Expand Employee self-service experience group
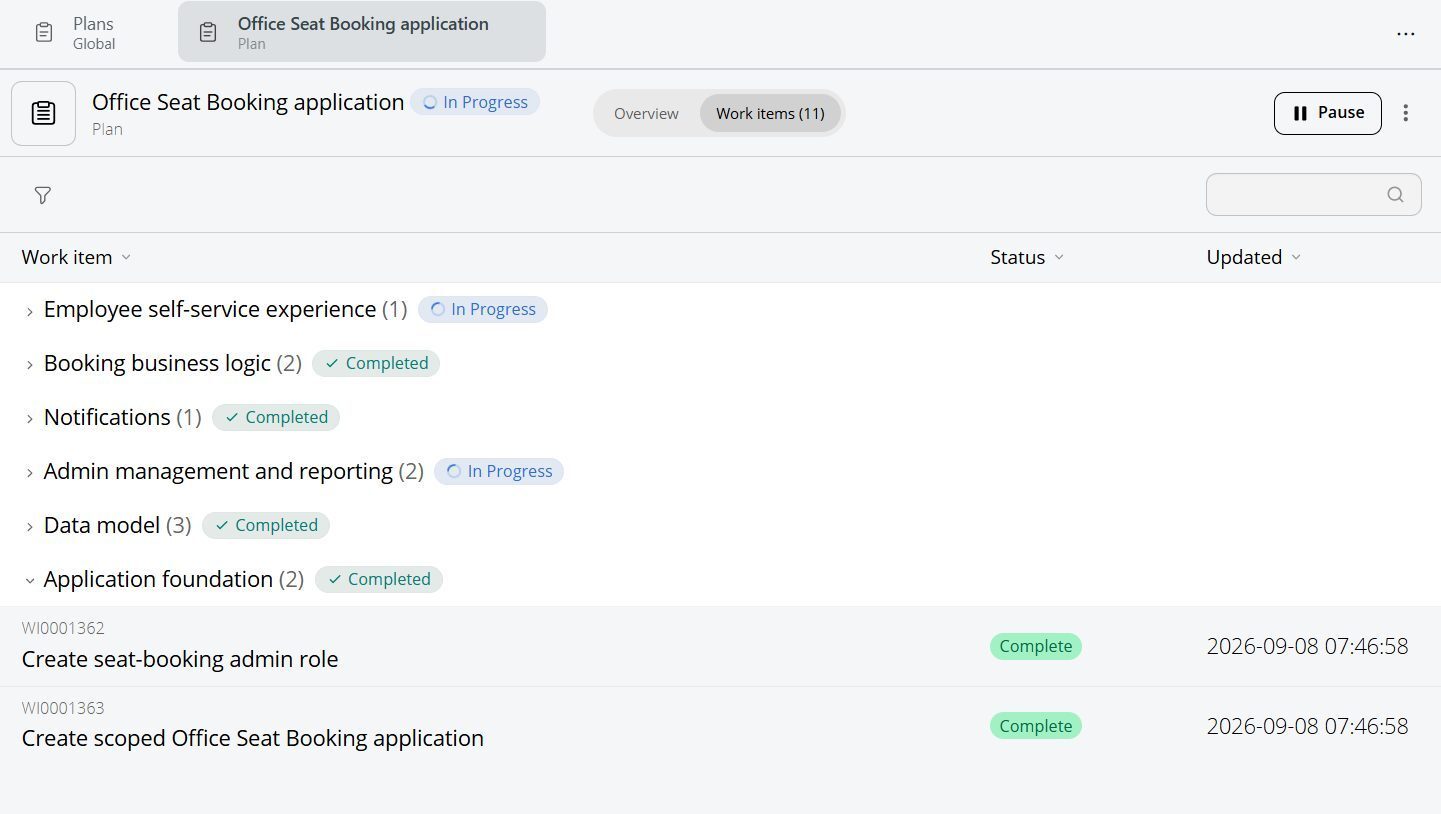Screen dimensions: 1441x814 tap(29, 311)
